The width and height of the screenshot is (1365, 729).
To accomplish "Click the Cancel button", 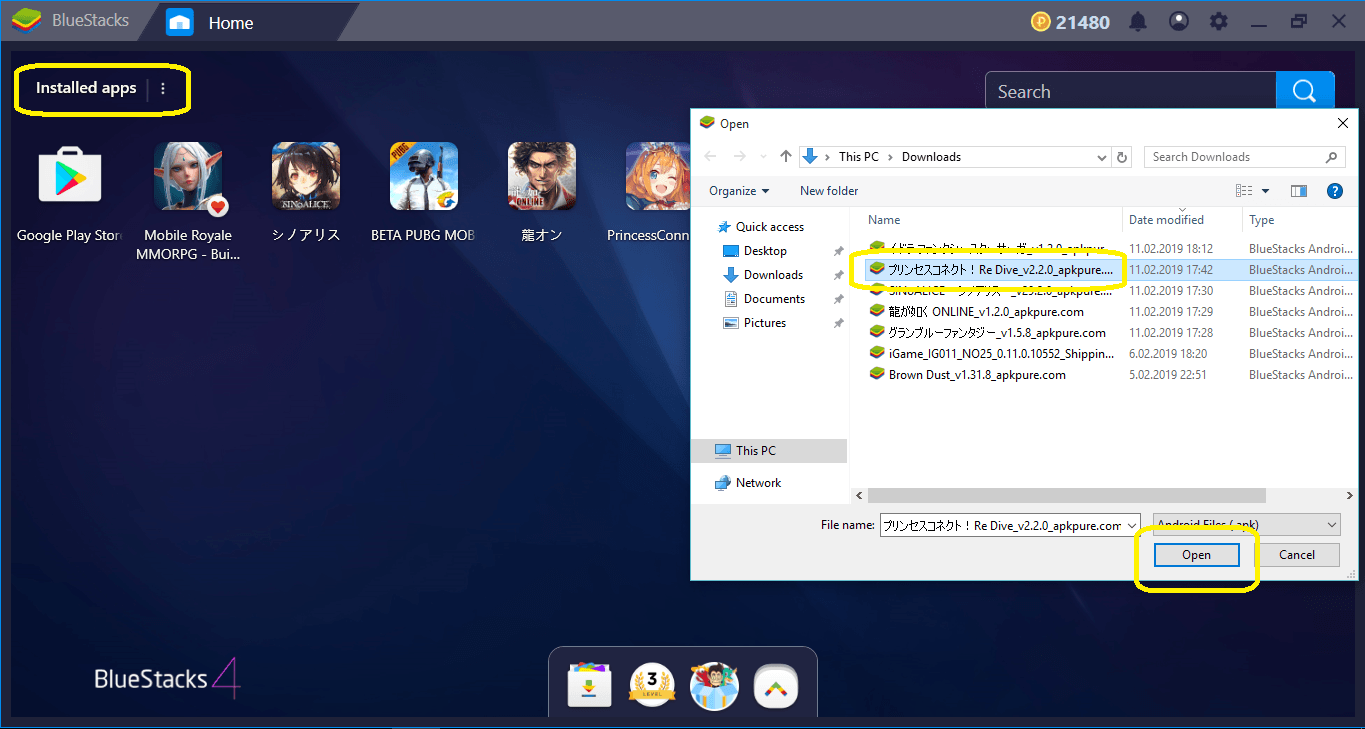I will point(1297,555).
